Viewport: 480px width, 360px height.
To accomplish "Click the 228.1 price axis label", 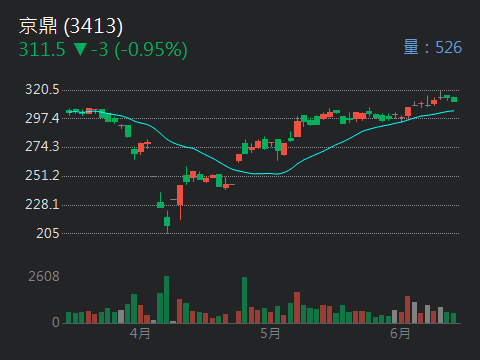I will point(42,204).
